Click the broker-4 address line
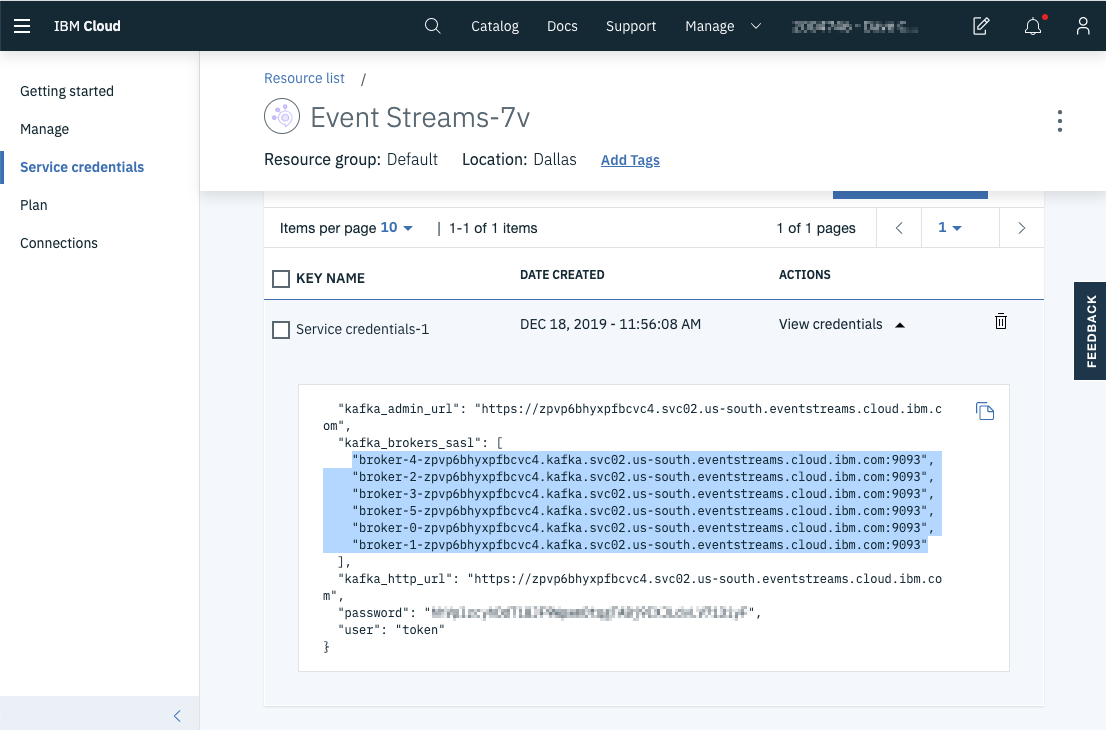The height and width of the screenshot is (730, 1106). pyautogui.click(x=643, y=460)
